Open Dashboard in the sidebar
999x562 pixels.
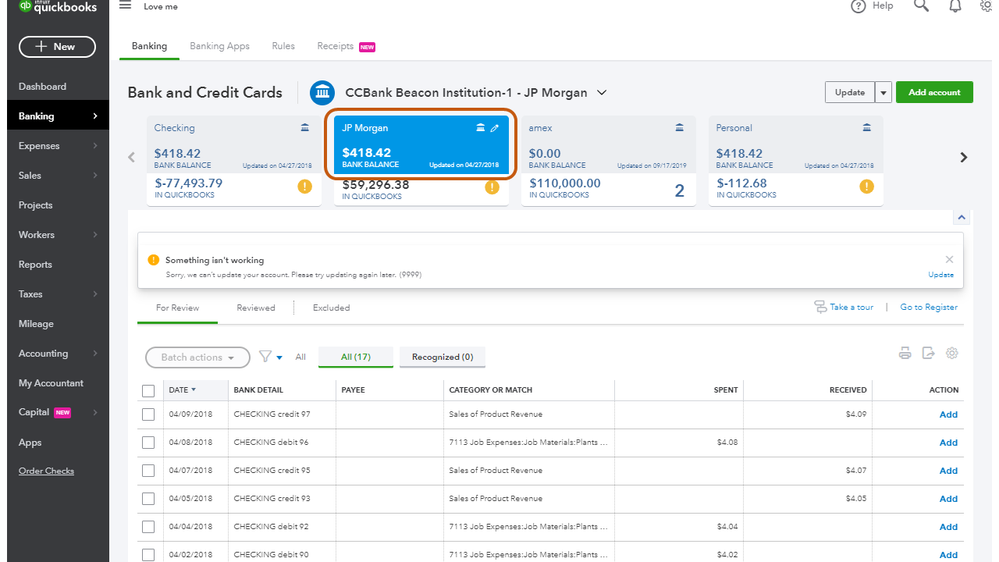click(x=42, y=87)
